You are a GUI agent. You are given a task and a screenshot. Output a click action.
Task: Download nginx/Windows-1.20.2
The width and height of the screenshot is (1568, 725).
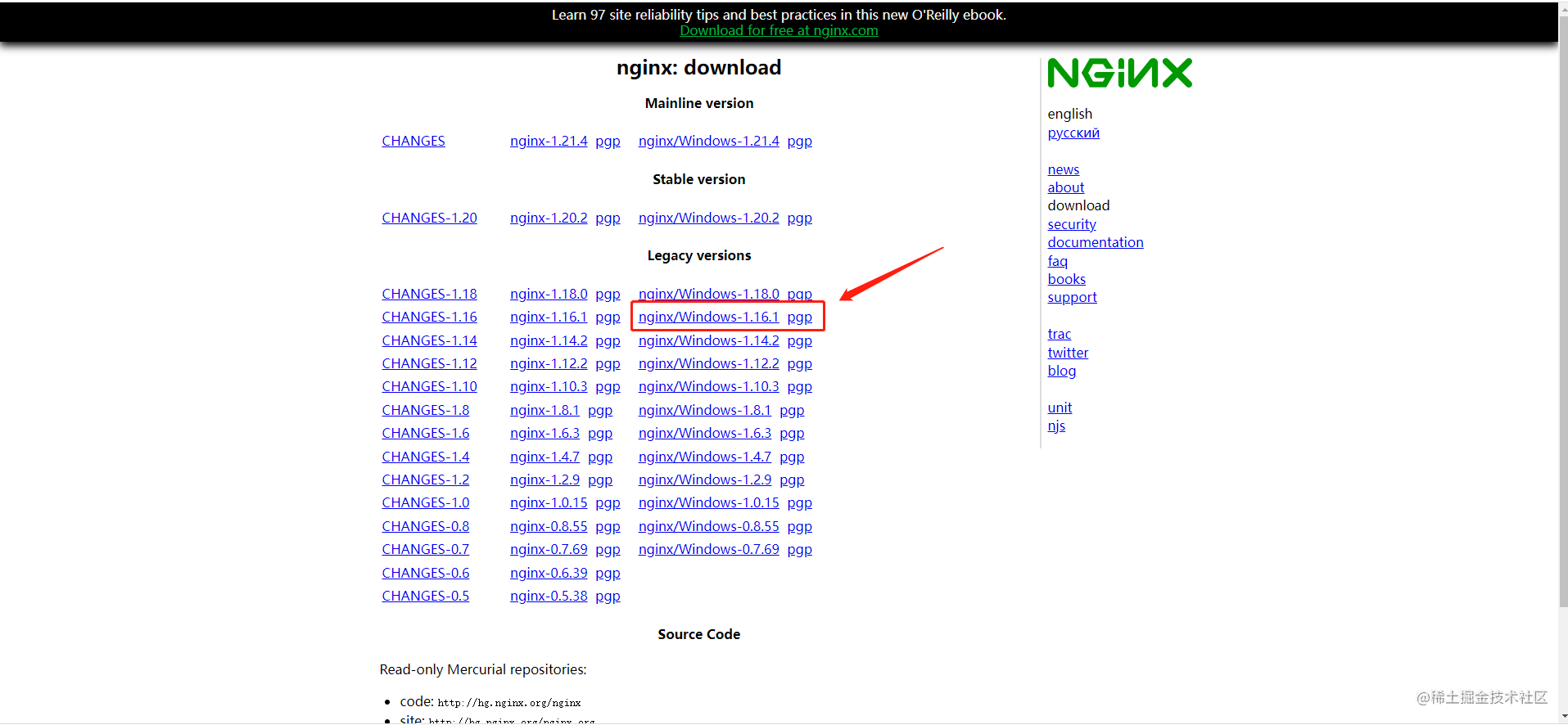(x=709, y=218)
